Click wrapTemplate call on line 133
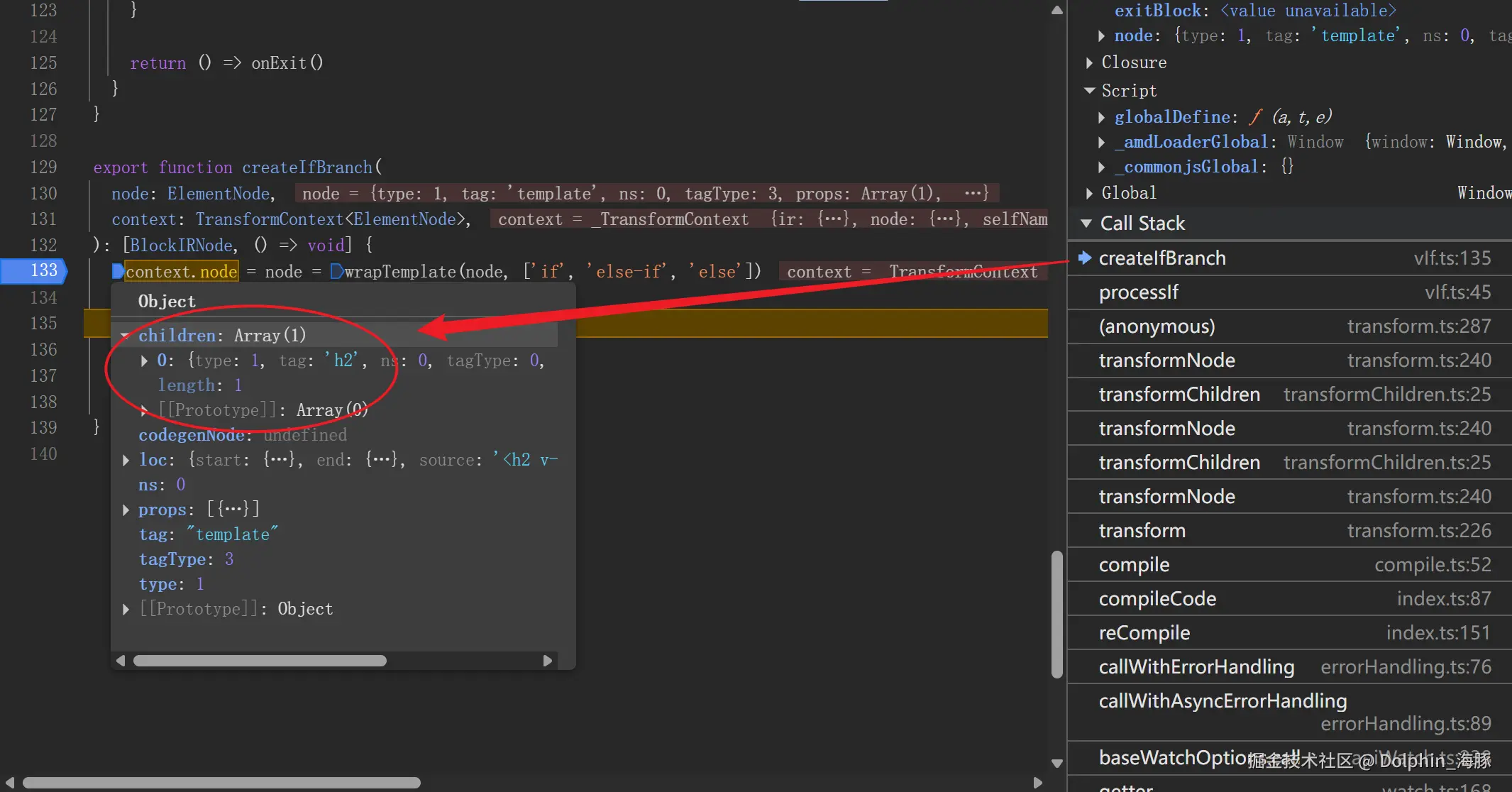The height and width of the screenshot is (792, 1512). click(x=400, y=272)
